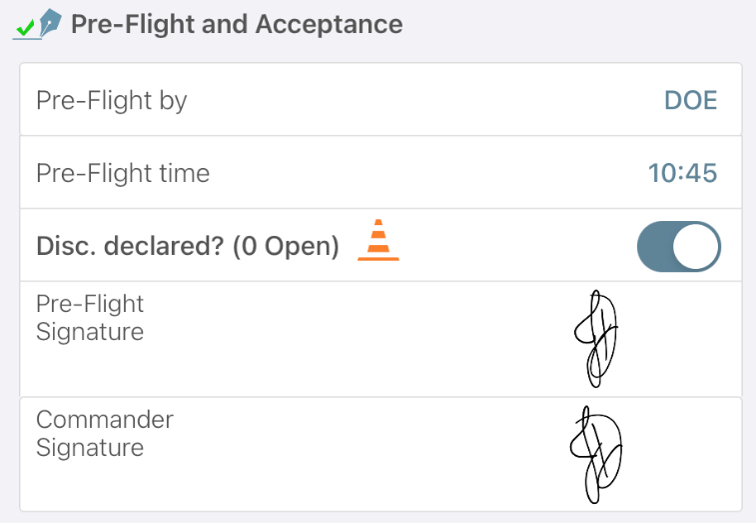Click the Pre-Flight Signature label

(x=90, y=318)
